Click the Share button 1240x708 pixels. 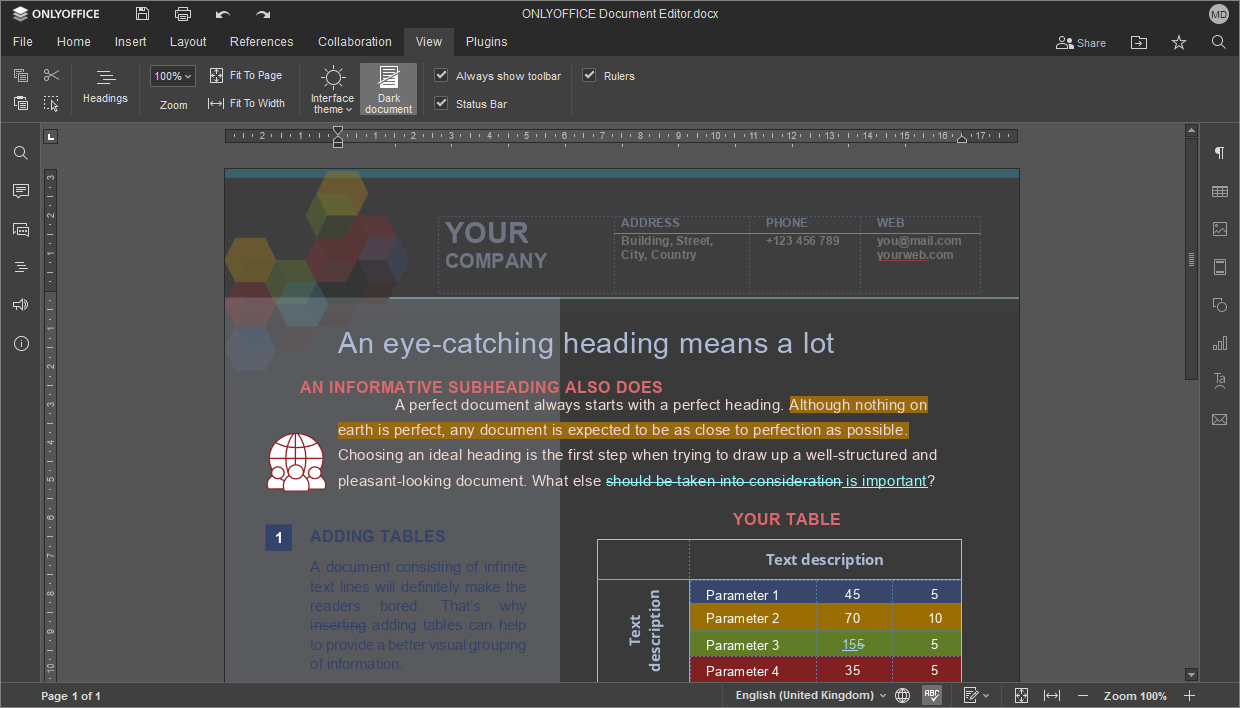click(1081, 43)
